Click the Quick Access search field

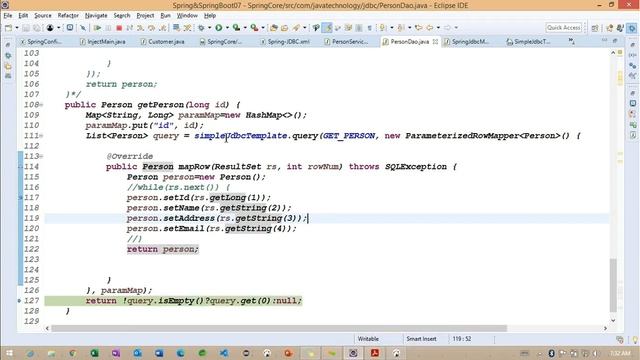(564, 28)
